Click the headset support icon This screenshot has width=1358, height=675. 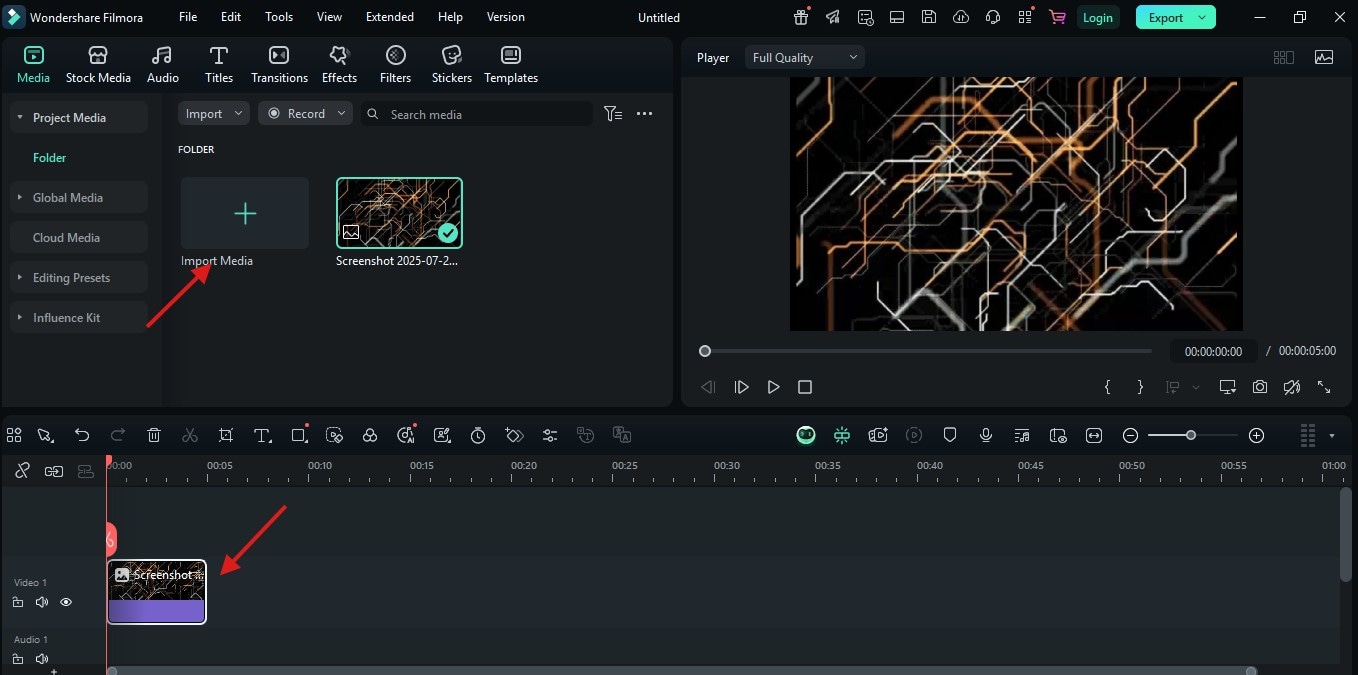click(x=993, y=17)
